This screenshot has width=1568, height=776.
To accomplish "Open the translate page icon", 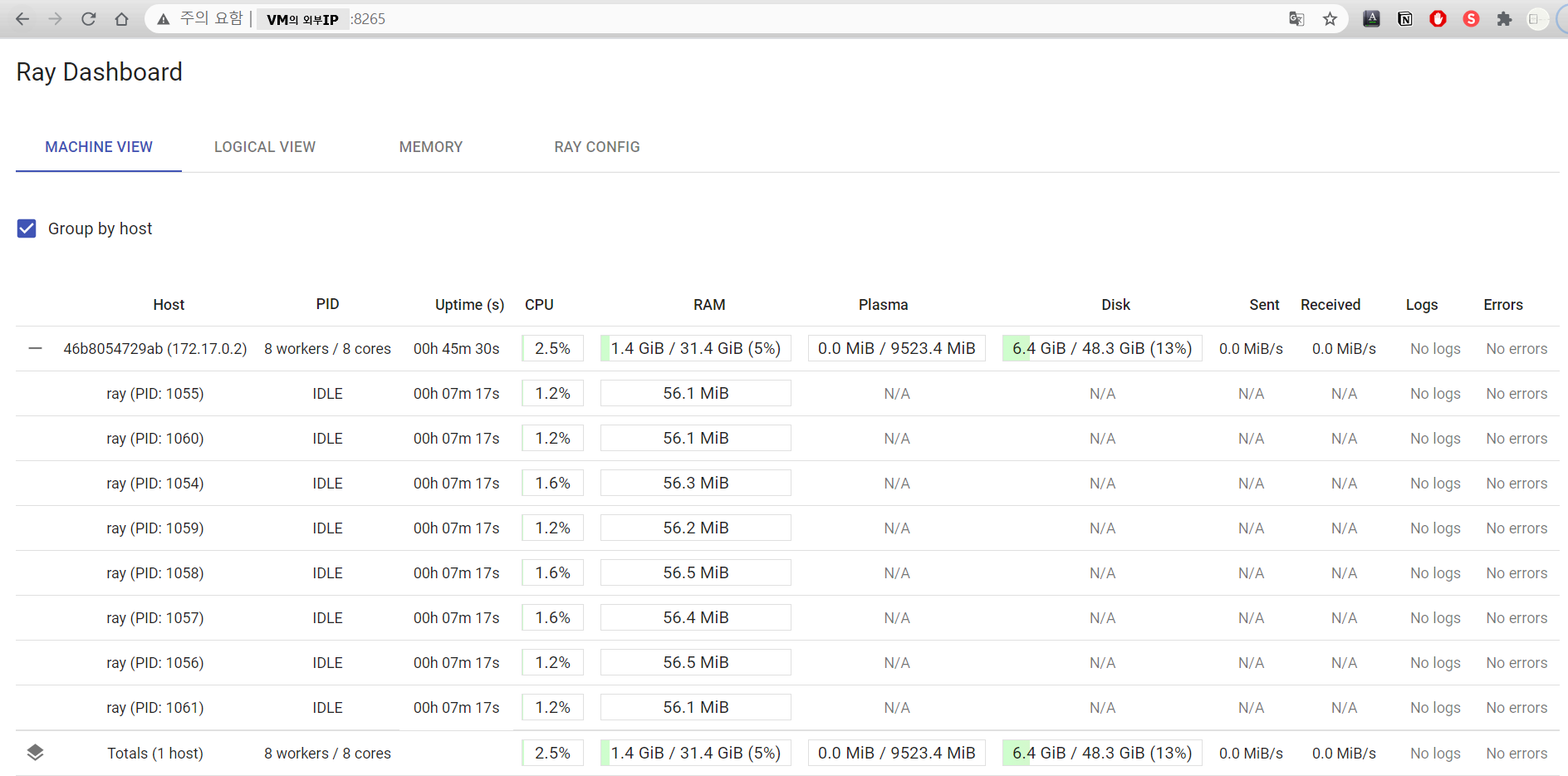I will (1296, 19).
